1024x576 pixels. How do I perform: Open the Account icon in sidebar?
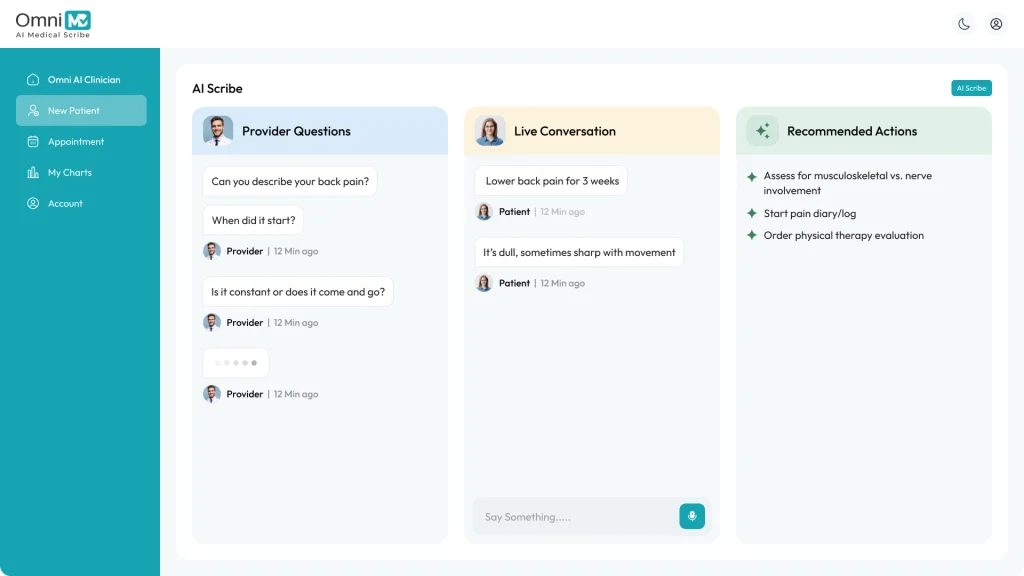[x=34, y=203]
